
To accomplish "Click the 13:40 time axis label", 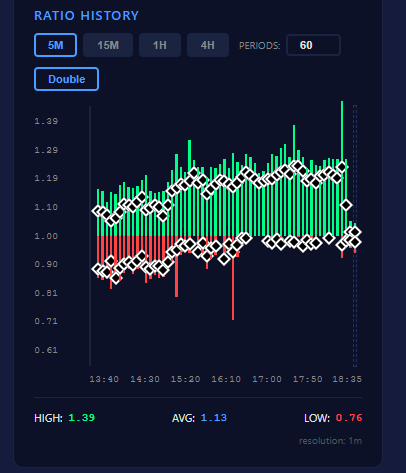I will coord(104,379).
